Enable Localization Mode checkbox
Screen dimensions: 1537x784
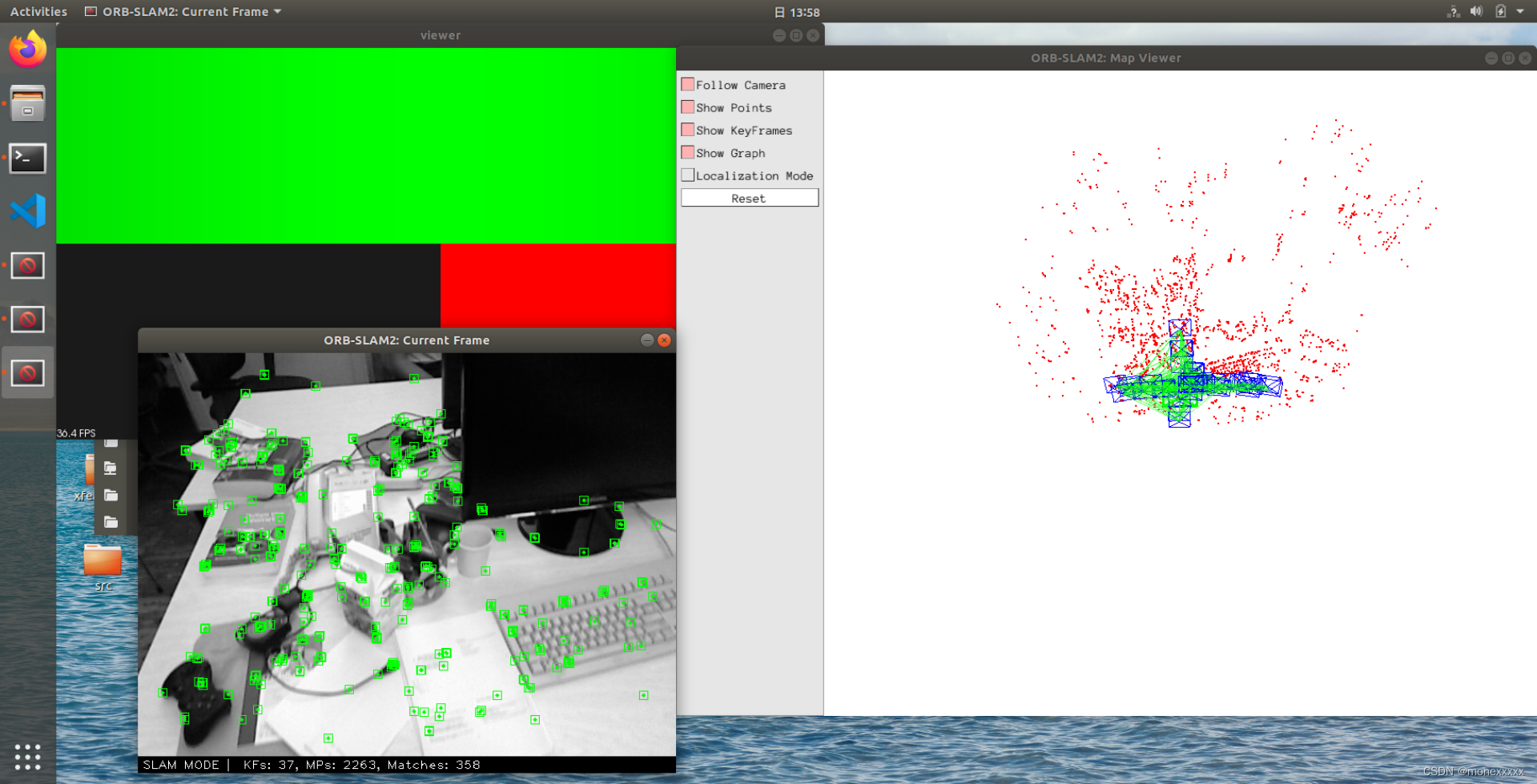[687, 175]
